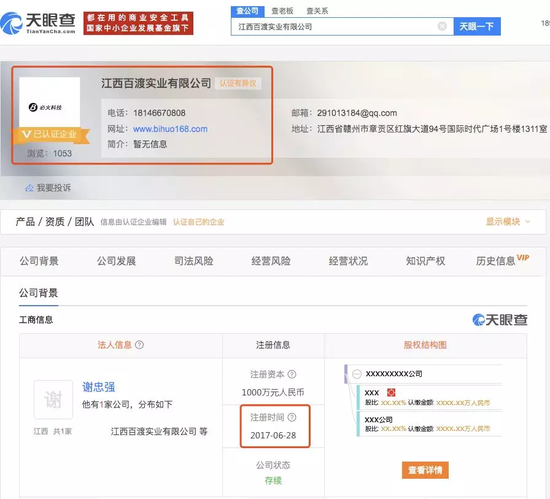Expand the 显示模块 dropdown
The height and width of the screenshot is (499, 550).
coord(508,222)
